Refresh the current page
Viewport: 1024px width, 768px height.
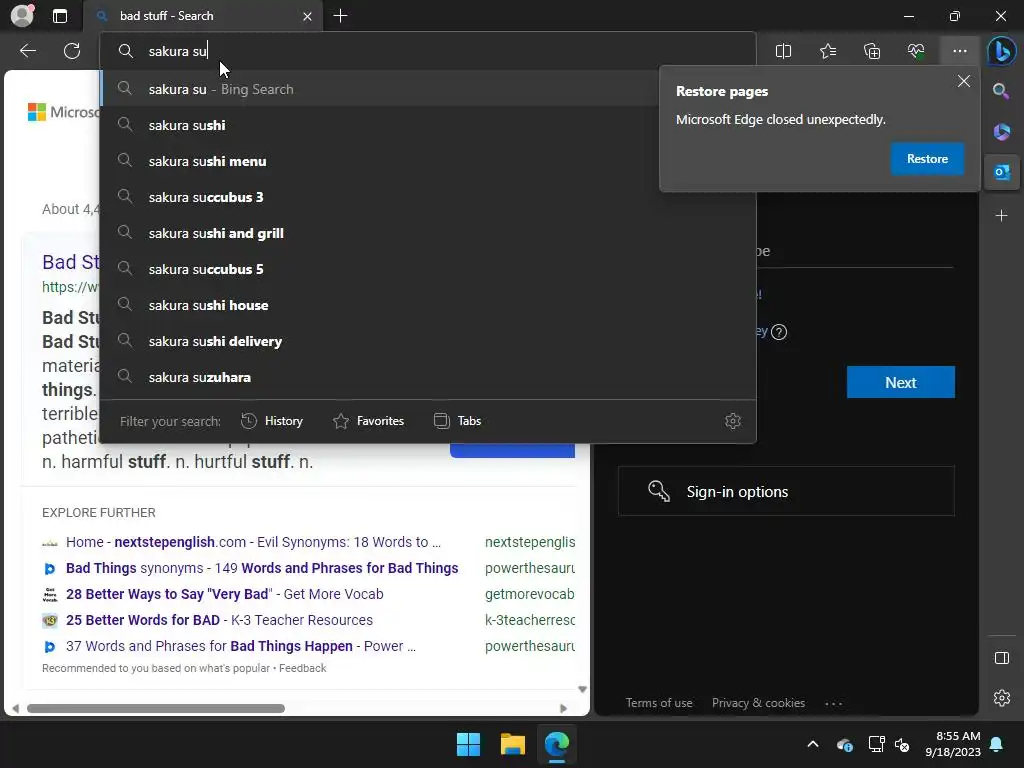pyautogui.click(x=72, y=51)
